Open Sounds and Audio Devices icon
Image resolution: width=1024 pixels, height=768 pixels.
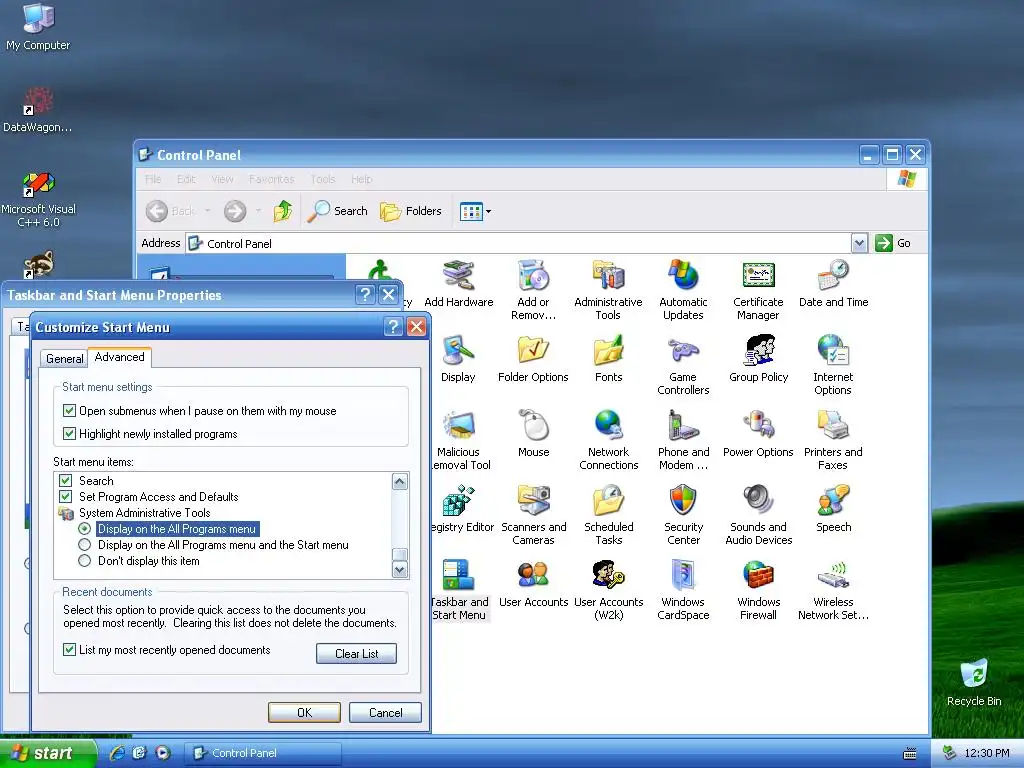pos(758,515)
